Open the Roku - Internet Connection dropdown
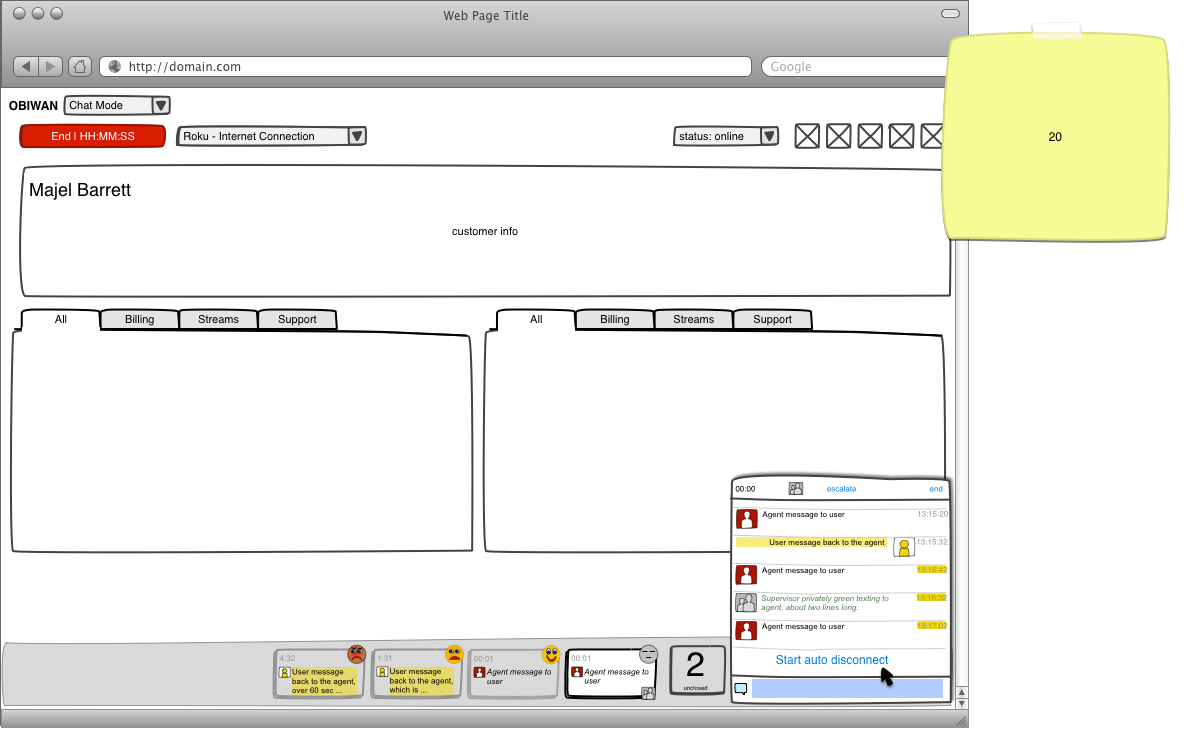Image resolution: width=1188 pixels, height=733 pixels. pyautogui.click(x=271, y=136)
